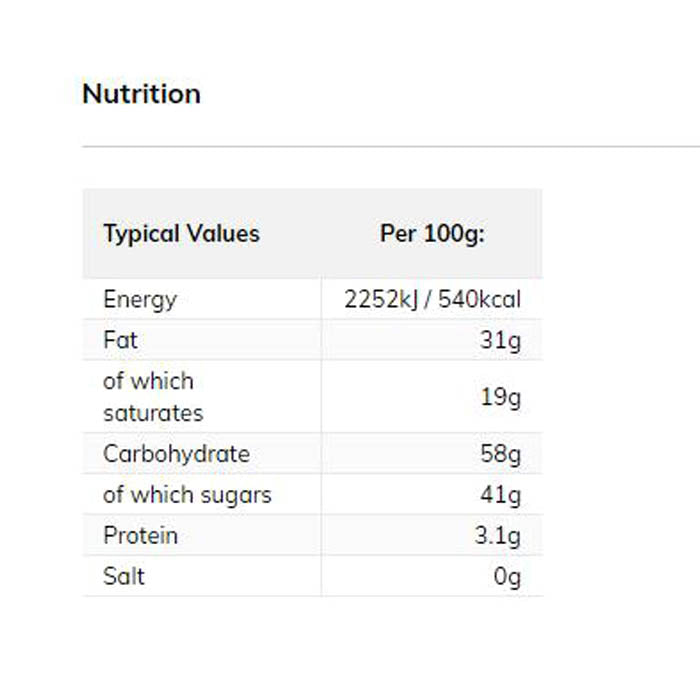Select the Protein row label

click(x=140, y=536)
